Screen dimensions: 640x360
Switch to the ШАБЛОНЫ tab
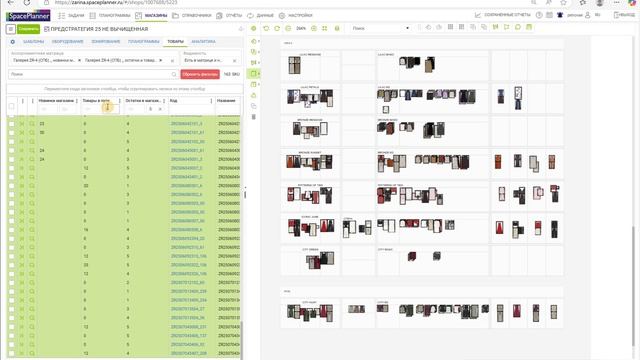[x=33, y=42]
